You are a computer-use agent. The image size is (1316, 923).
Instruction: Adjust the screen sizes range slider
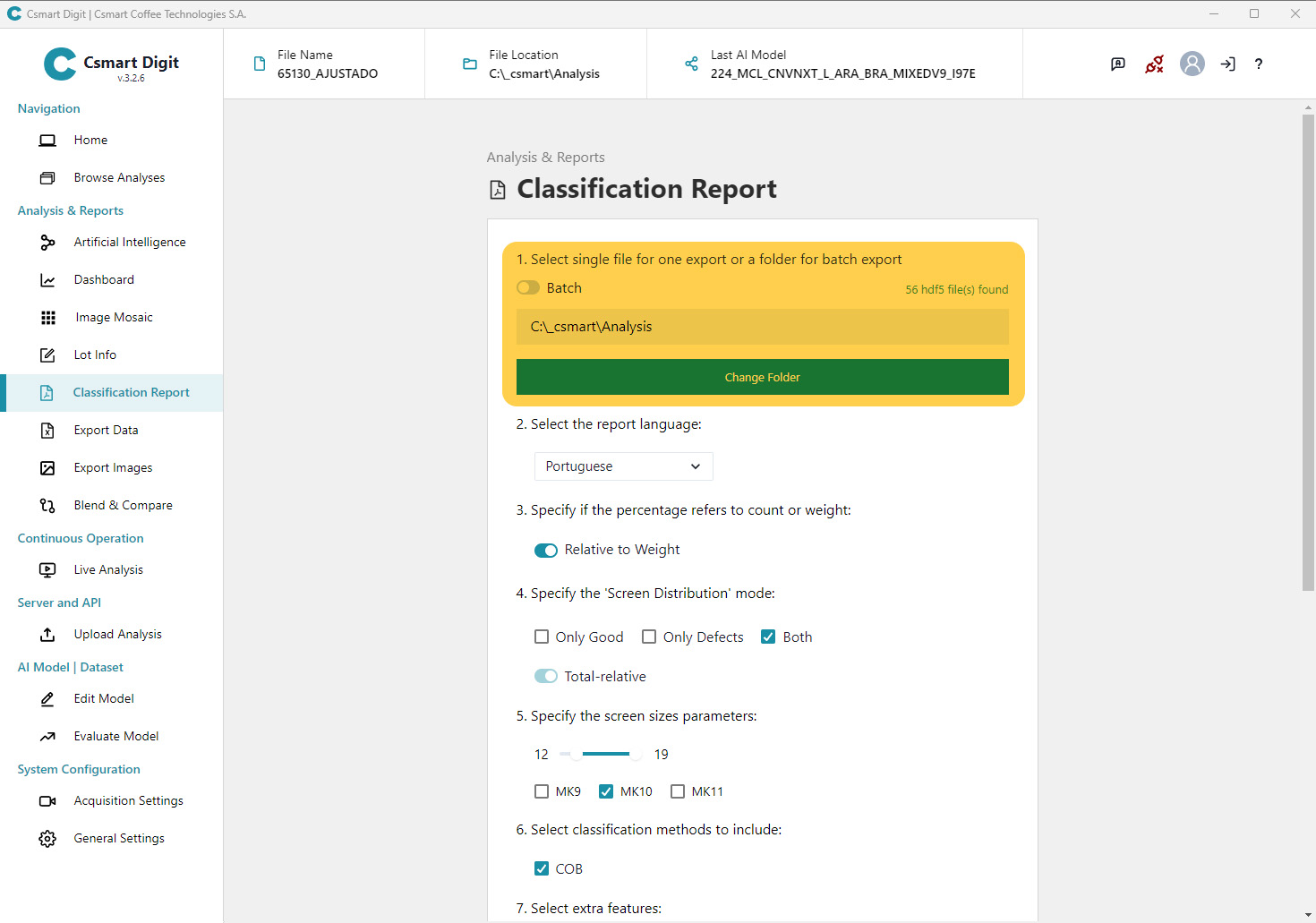pyautogui.click(x=606, y=755)
